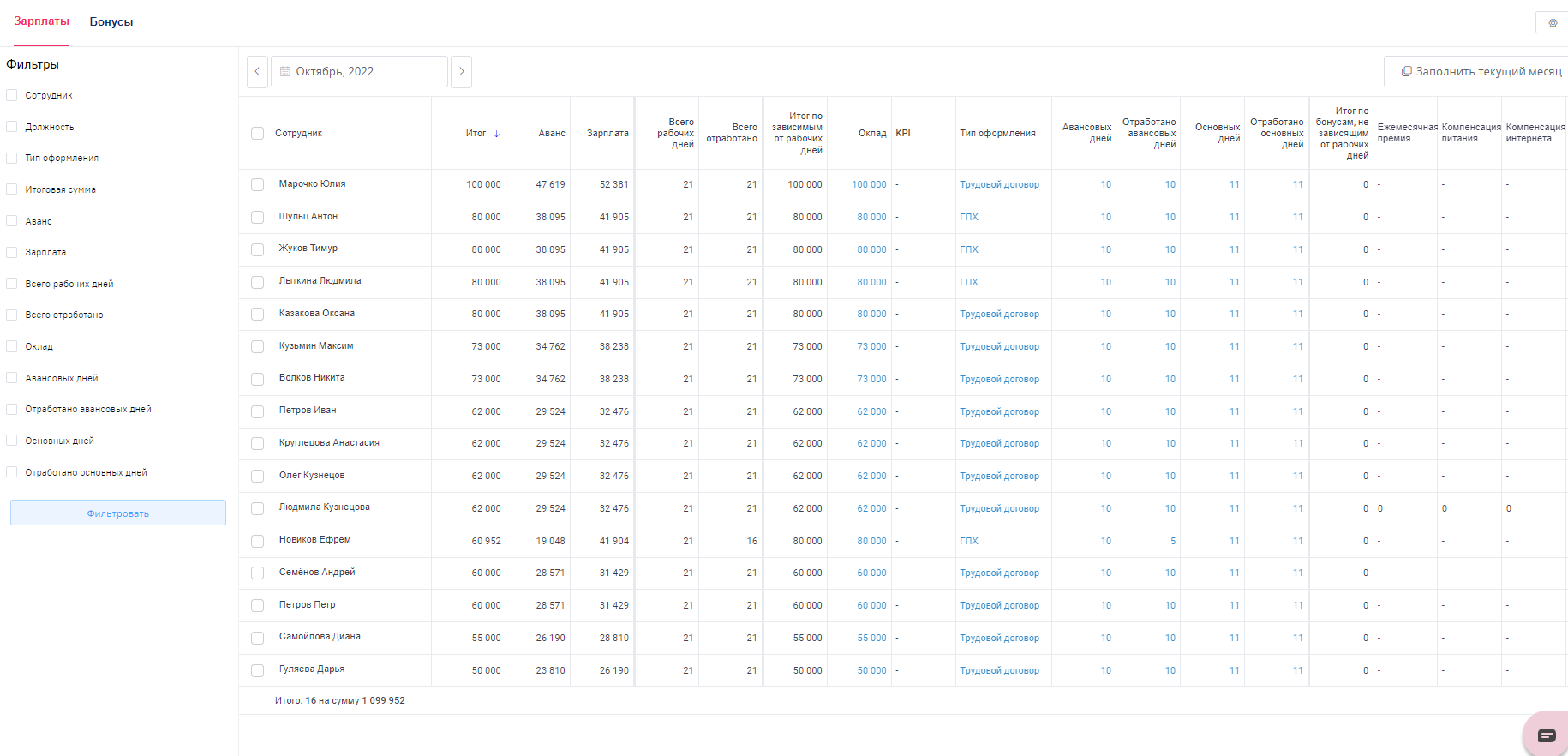Enable the Аванс filter checkbox

(x=12, y=221)
